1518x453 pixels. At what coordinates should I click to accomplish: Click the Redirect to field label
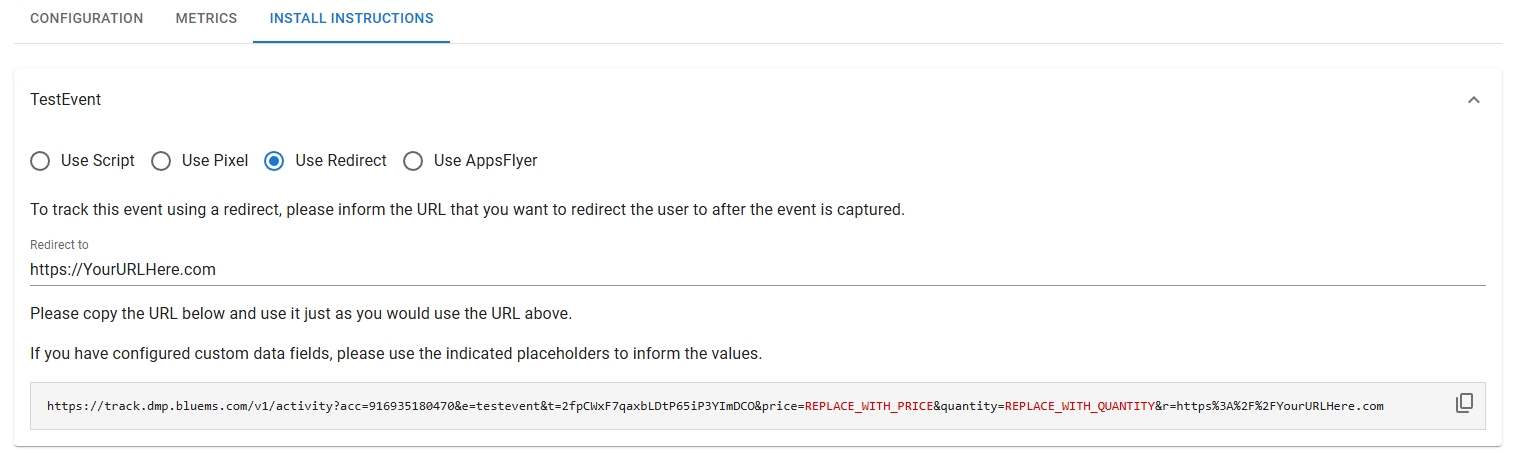pyautogui.click(x=60, y=245)
